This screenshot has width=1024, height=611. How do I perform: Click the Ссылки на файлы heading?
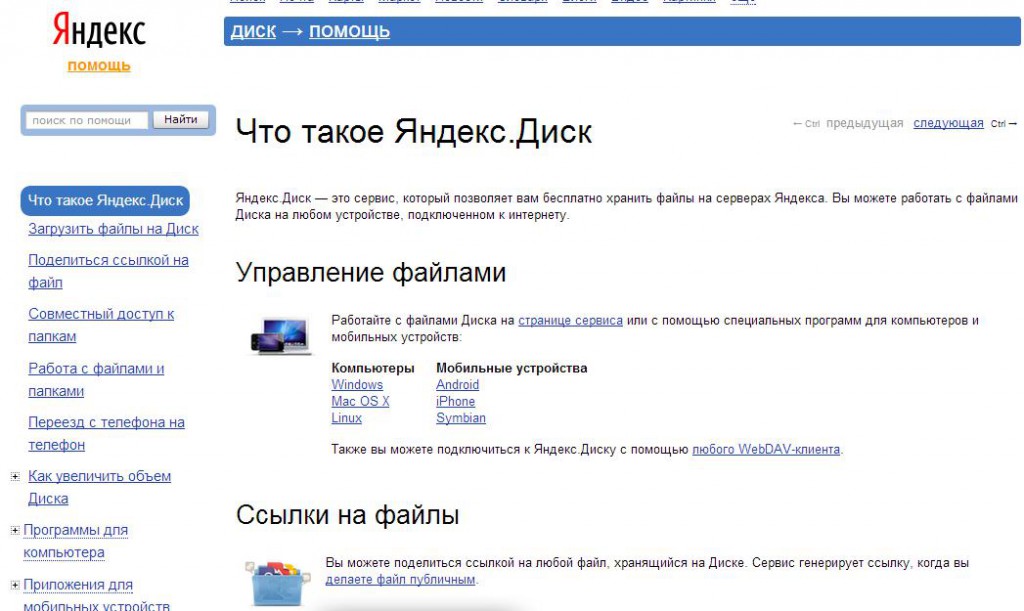(x=347, y=515)
